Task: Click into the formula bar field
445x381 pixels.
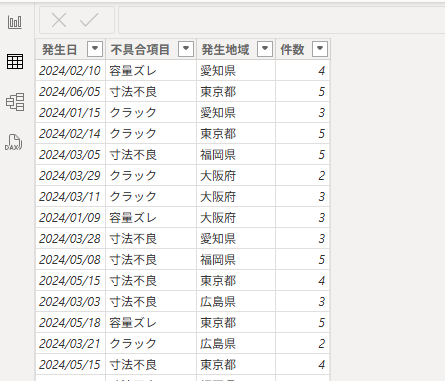Action: pos(282,20)
